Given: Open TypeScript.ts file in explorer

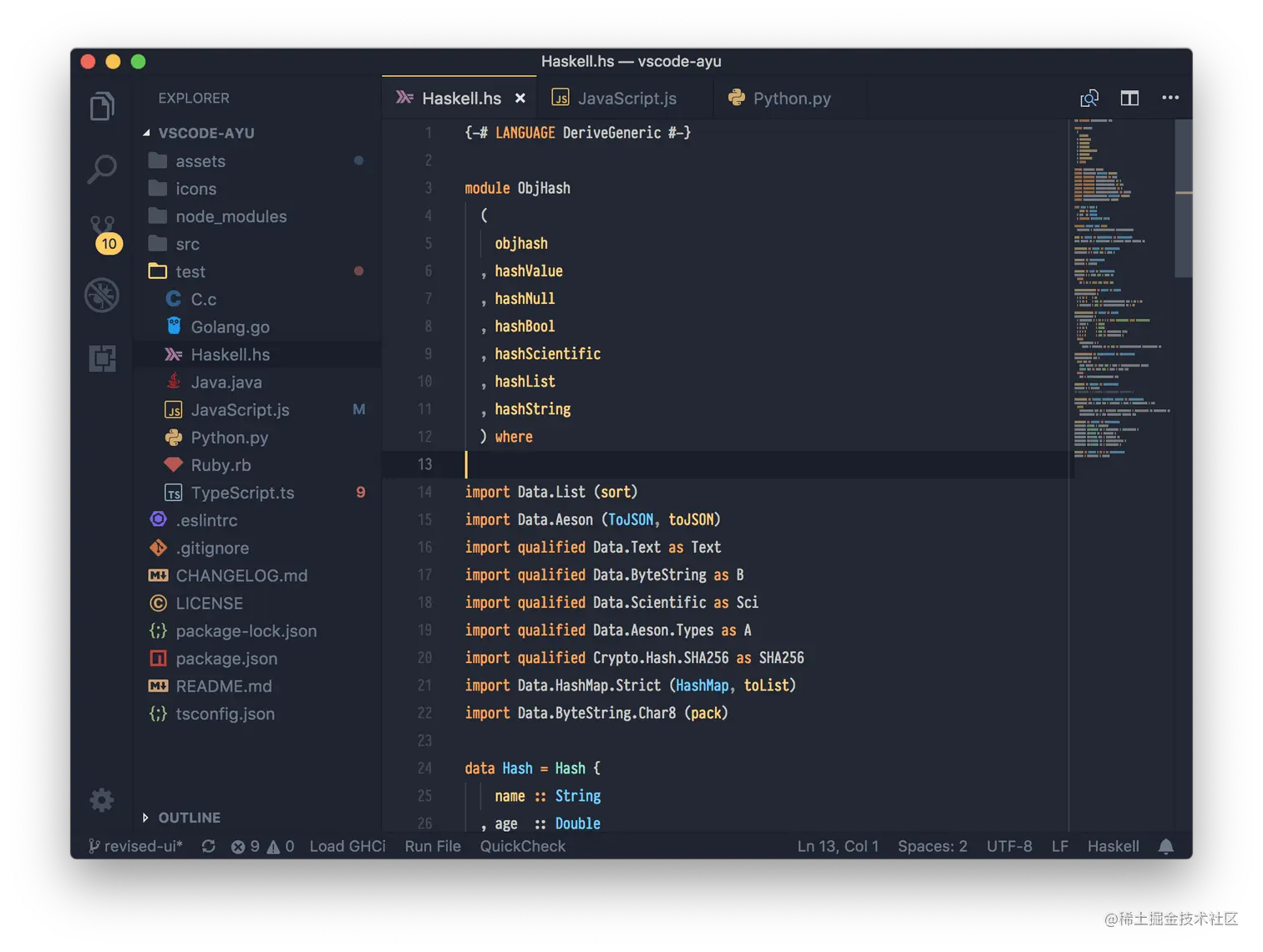Looking at the screenshot, I should [257, 492].
